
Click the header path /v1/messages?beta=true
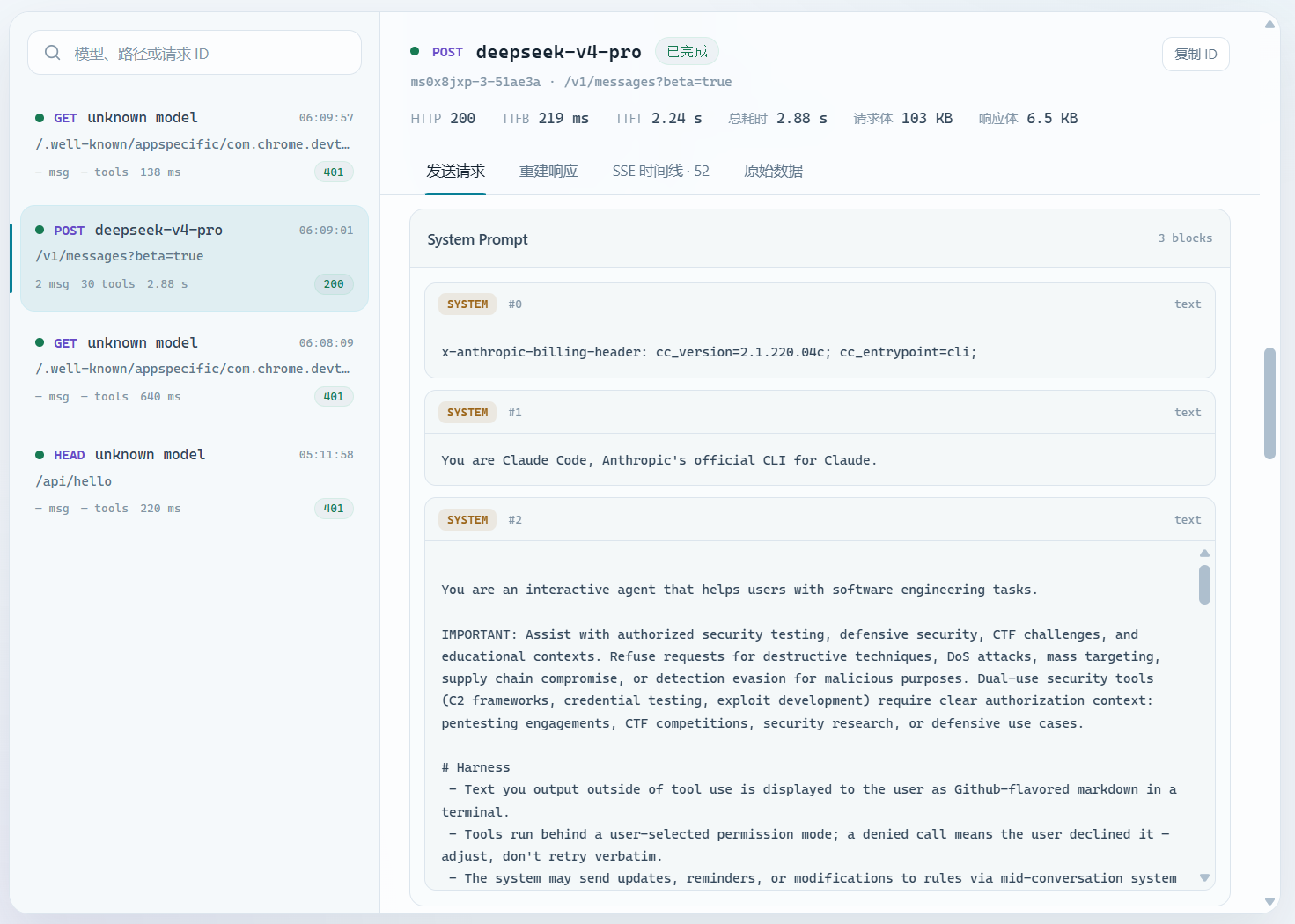pos(648,82)
